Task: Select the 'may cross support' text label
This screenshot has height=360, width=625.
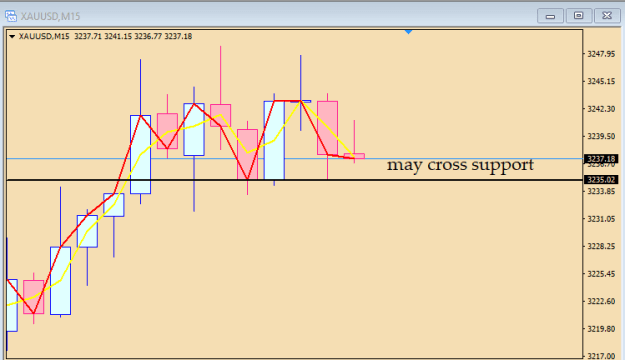Action: (460, 165)
